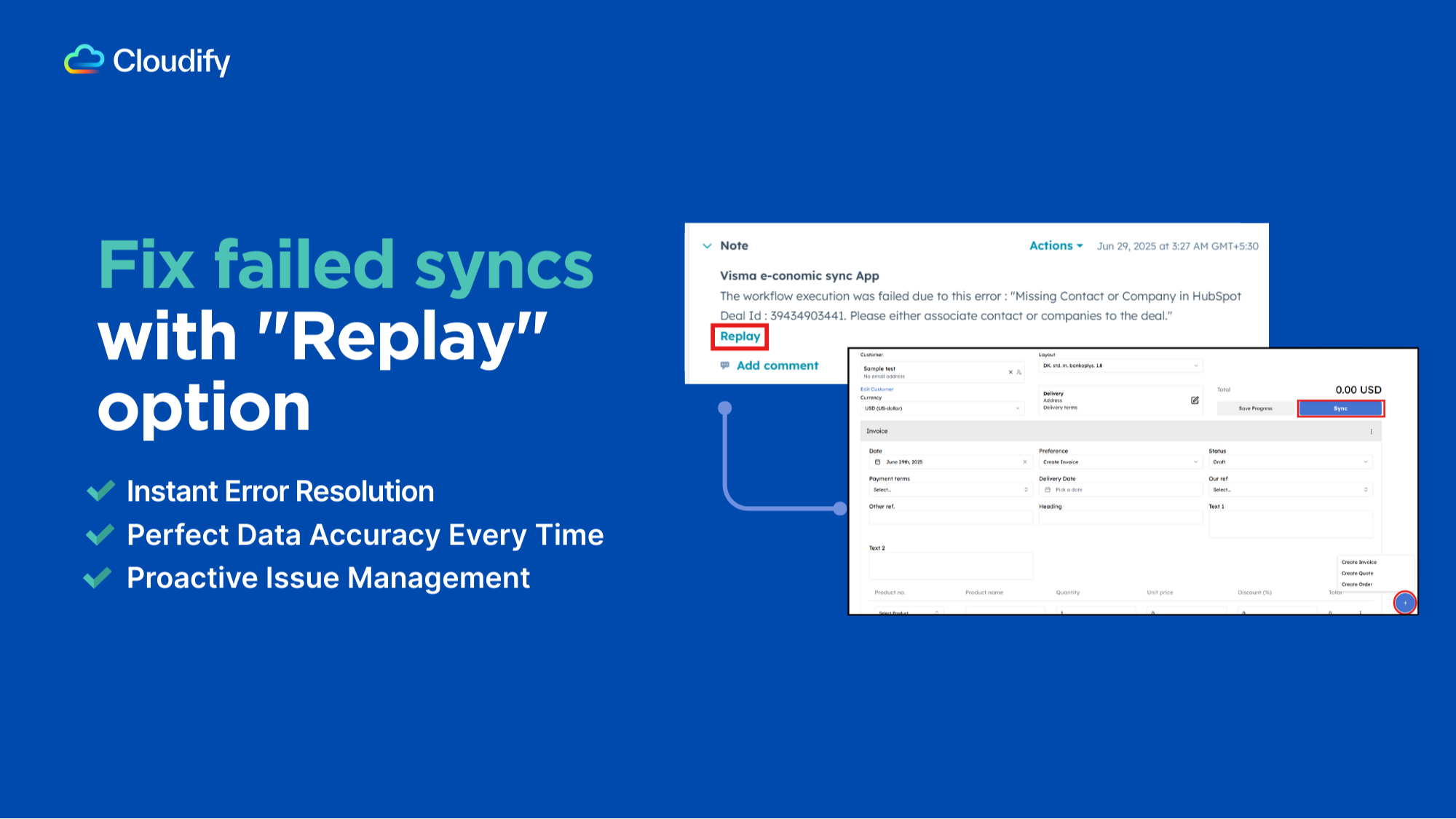Open the Payment terms Select dropdown
Screen dimensions: 1456x819
coord(951,490)
